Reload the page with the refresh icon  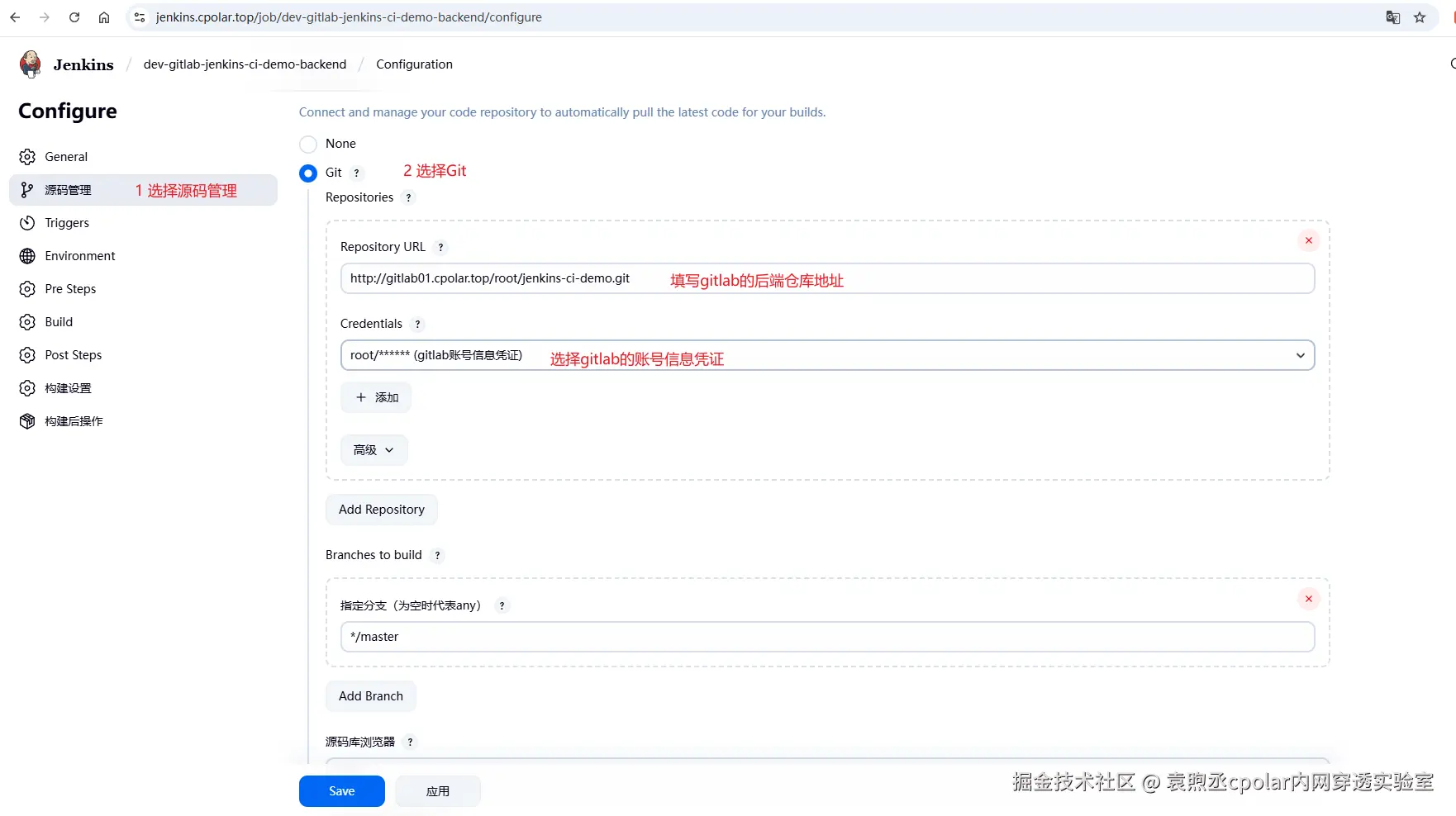(x=74, y=17)
